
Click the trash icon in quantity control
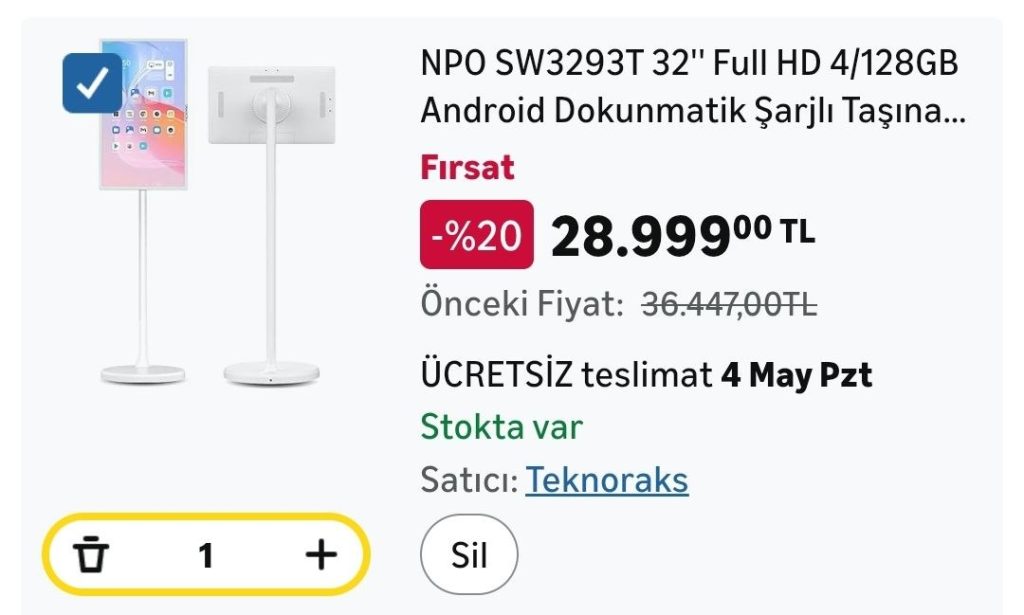[x=92, y=554]
